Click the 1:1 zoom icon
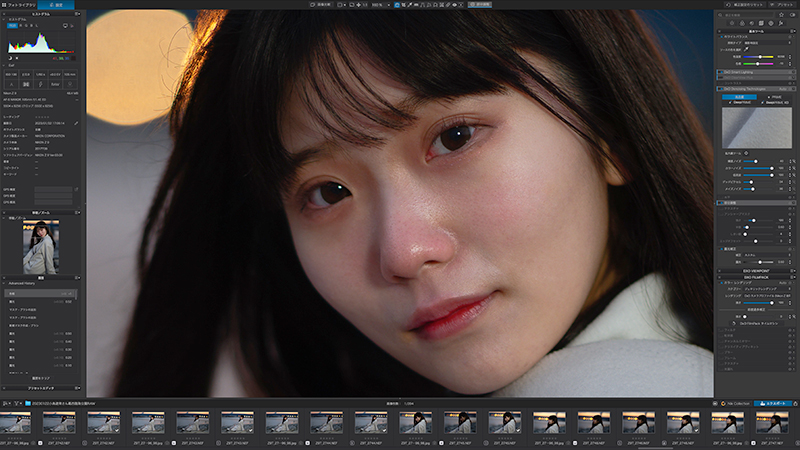The image size is (800, 450). [365, 5]
